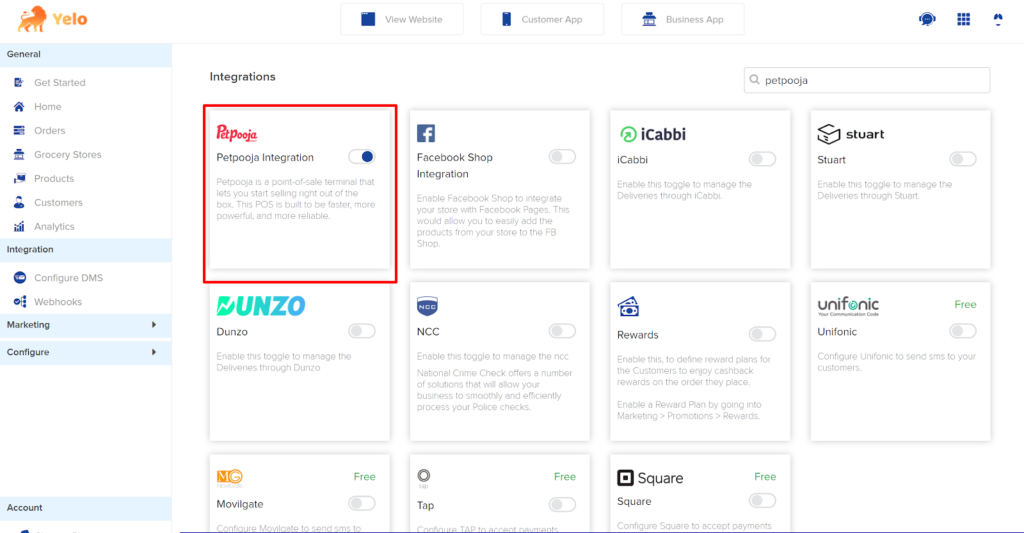Screen dimensions: 1024x533
Task: Click the Analytics chart icon in sidebar
Action: tap(19, 227)
